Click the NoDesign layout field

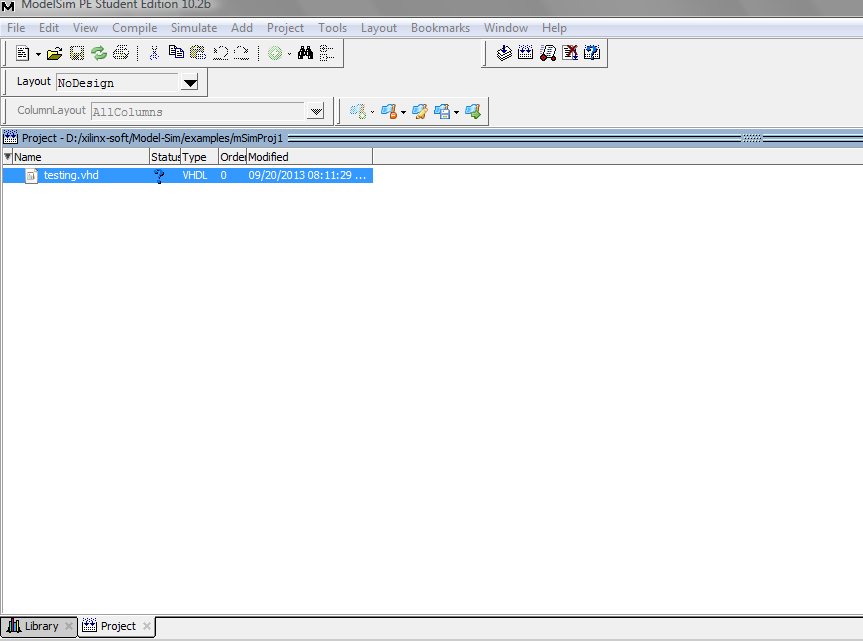[117, 83]
